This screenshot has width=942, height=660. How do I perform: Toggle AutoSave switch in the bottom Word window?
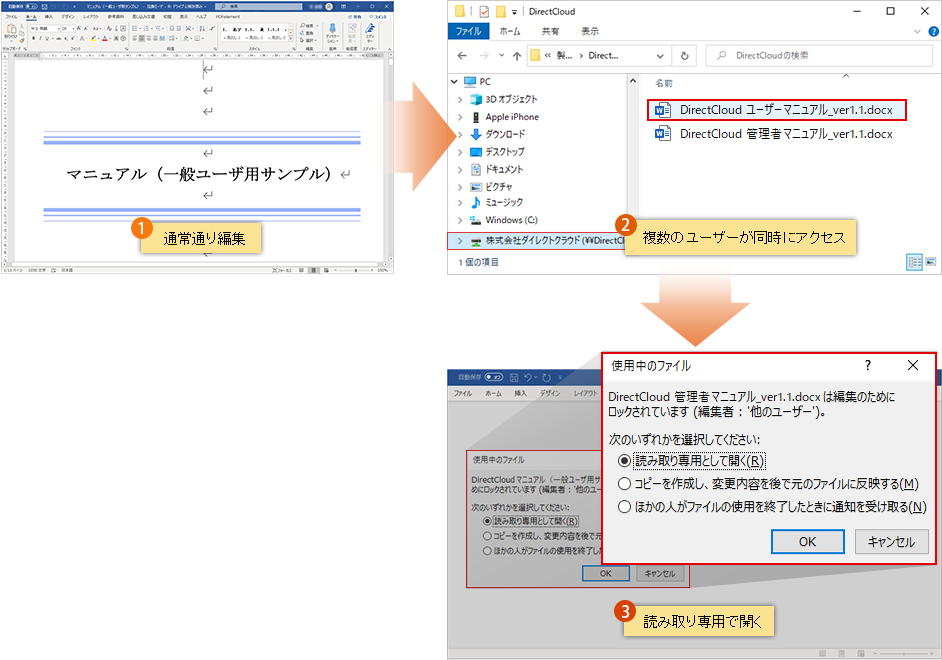pos(494,377)
